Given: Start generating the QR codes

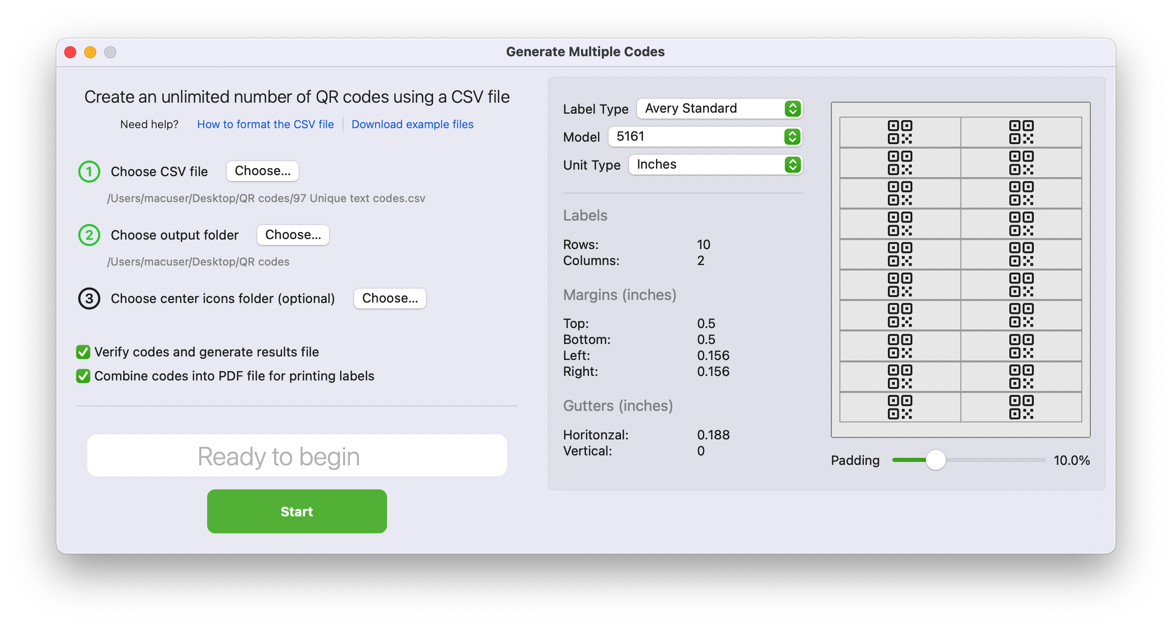Looking at the screenshot, I should point(297,511).
